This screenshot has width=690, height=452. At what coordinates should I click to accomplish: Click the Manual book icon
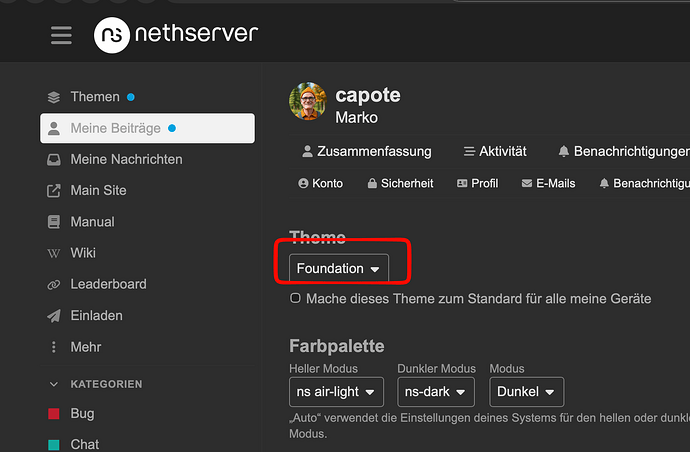54,222
